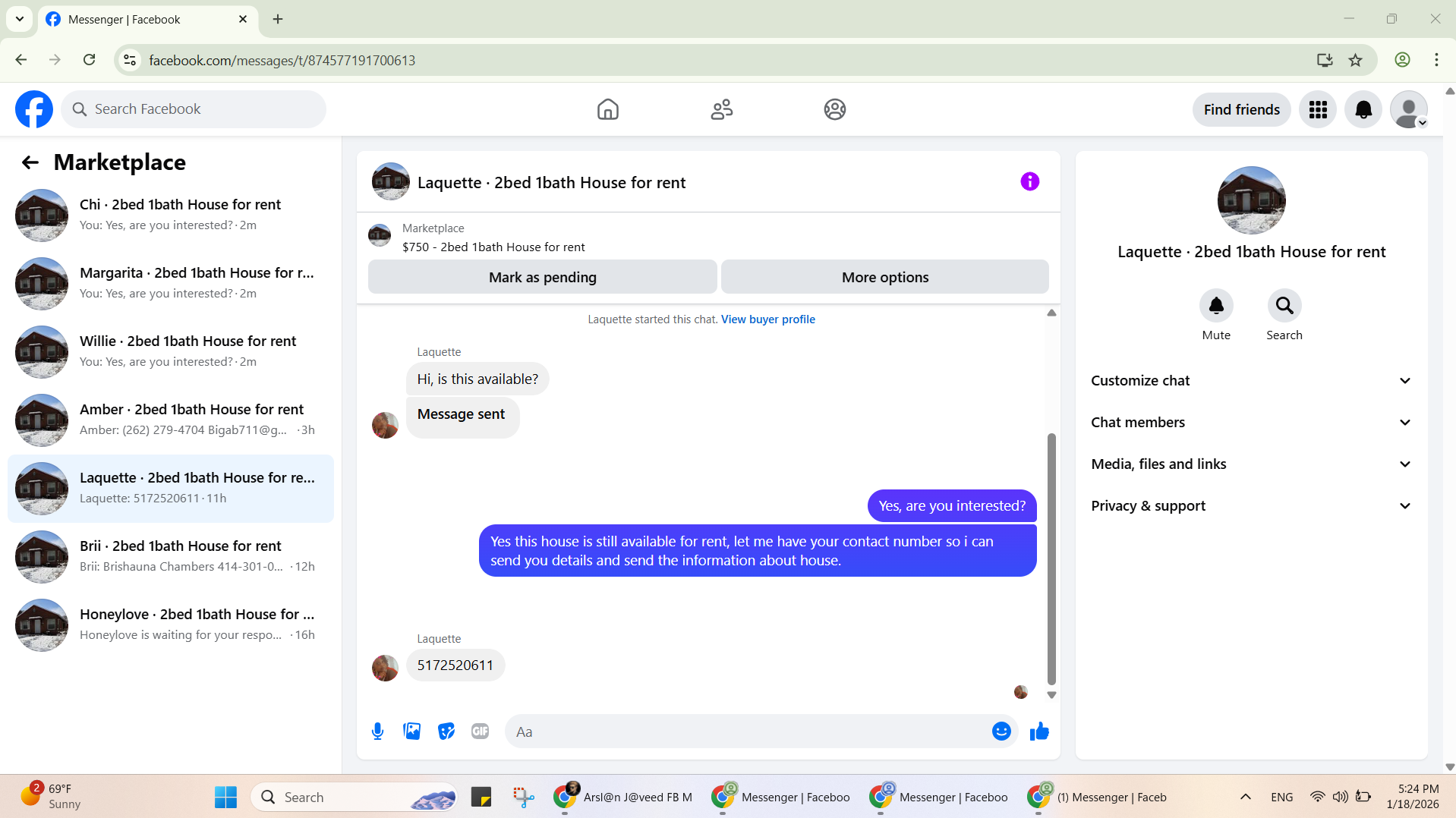Mute this conversation with bell icon

pos(1216,306)
